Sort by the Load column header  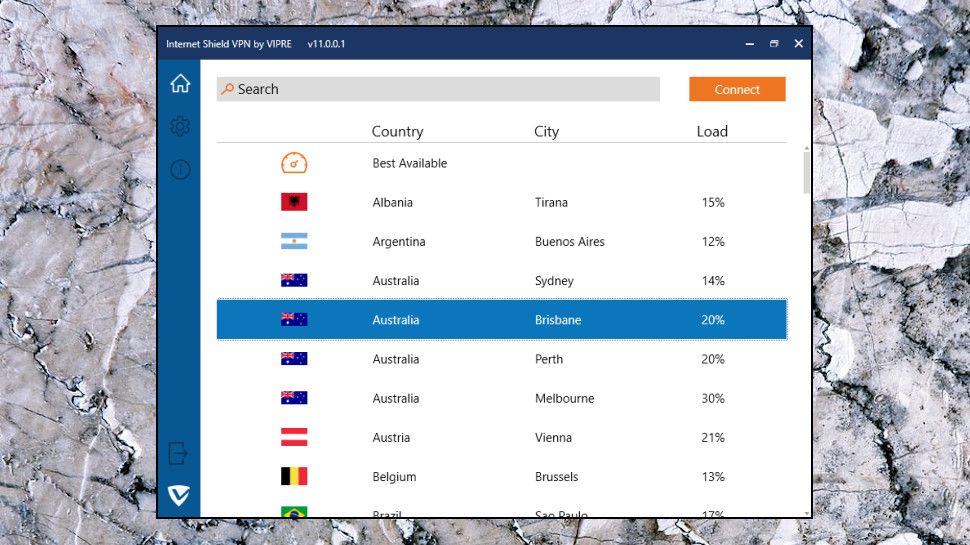coord(712,131)
